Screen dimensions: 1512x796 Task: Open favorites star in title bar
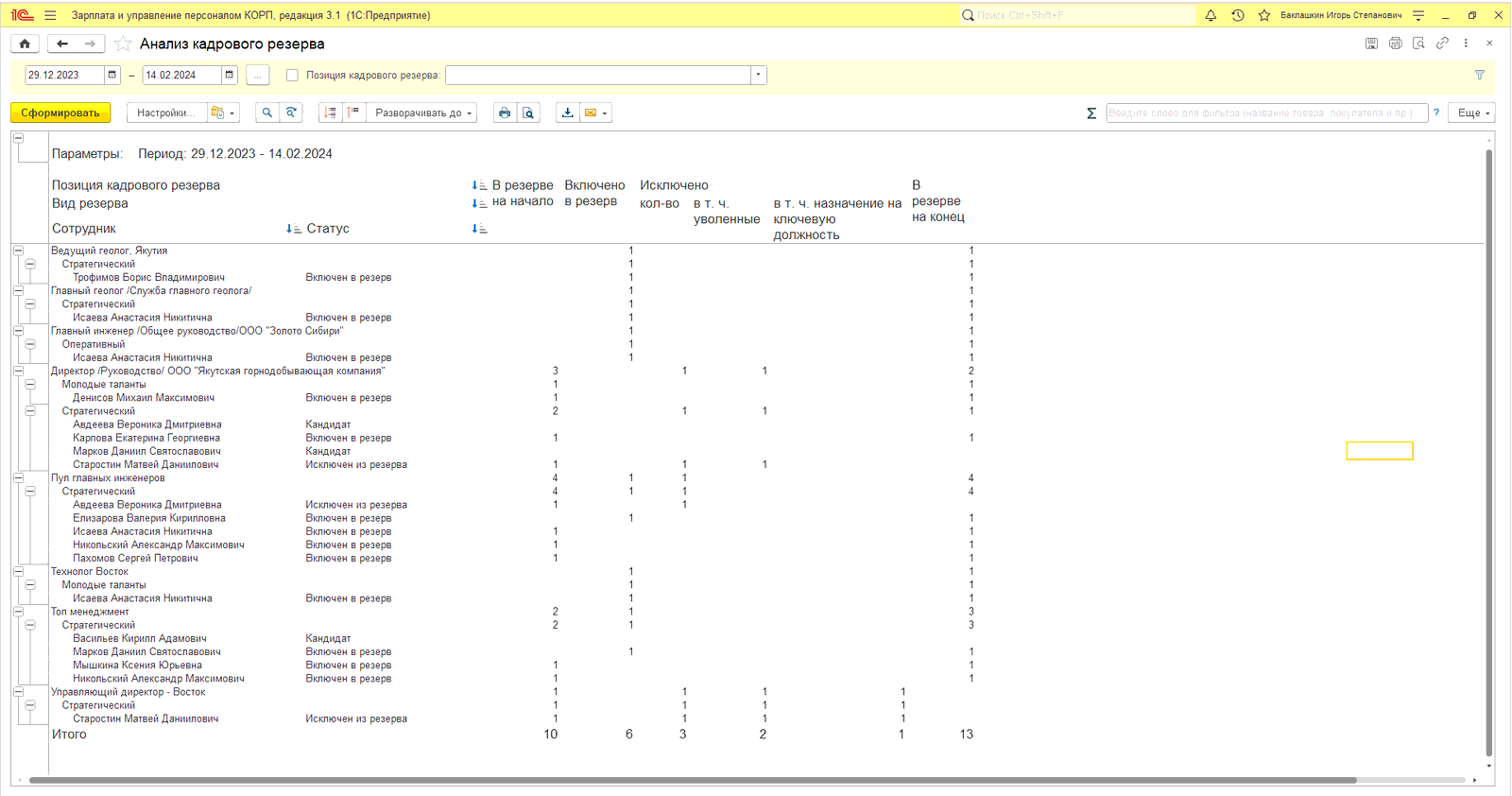[x=1264, y=15]
